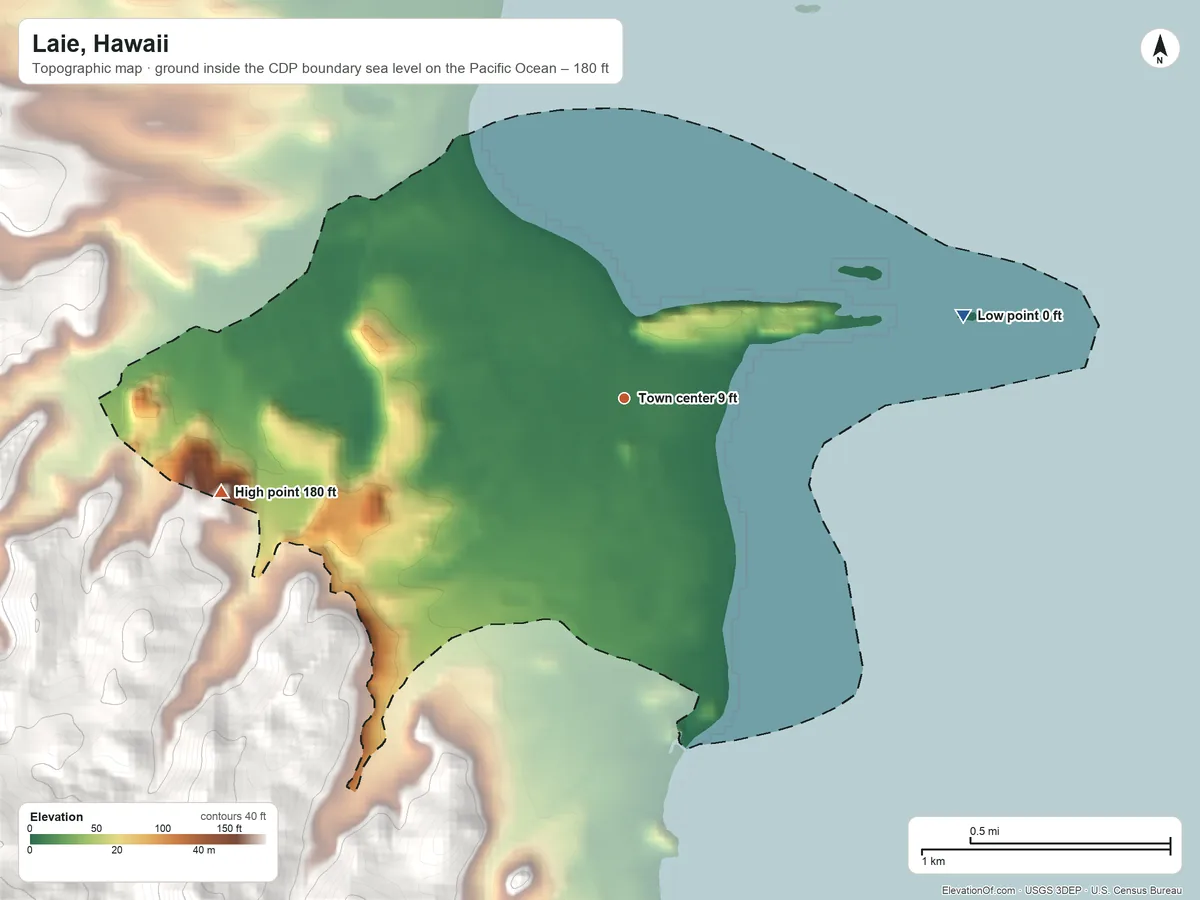Click the topographic map subtitle text
The height and width of the screenshot is (900, 1200).
(x=320, y=71)
